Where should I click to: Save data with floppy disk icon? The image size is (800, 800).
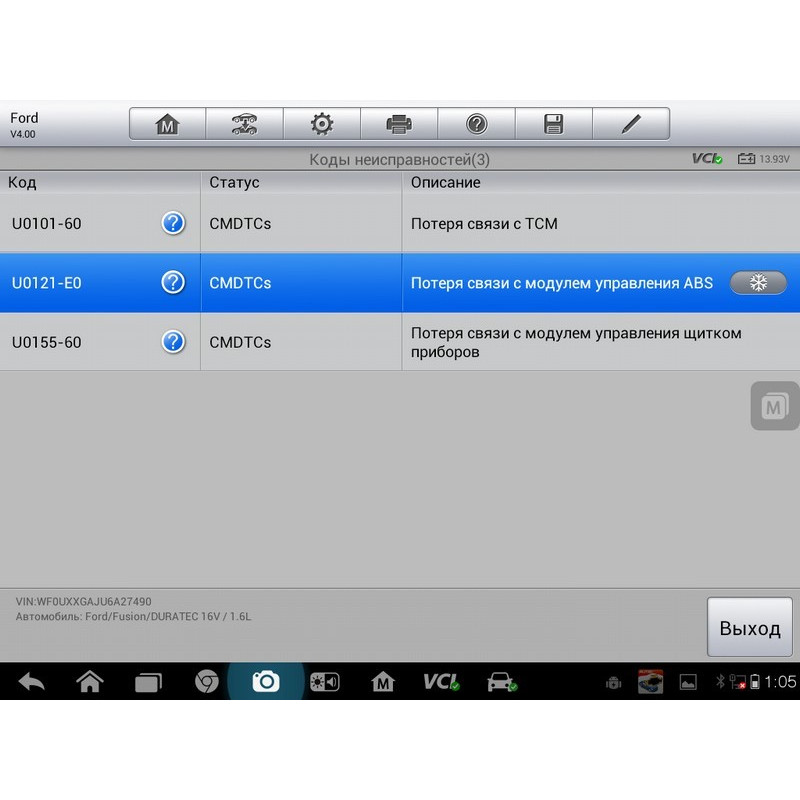coord(553,124)
